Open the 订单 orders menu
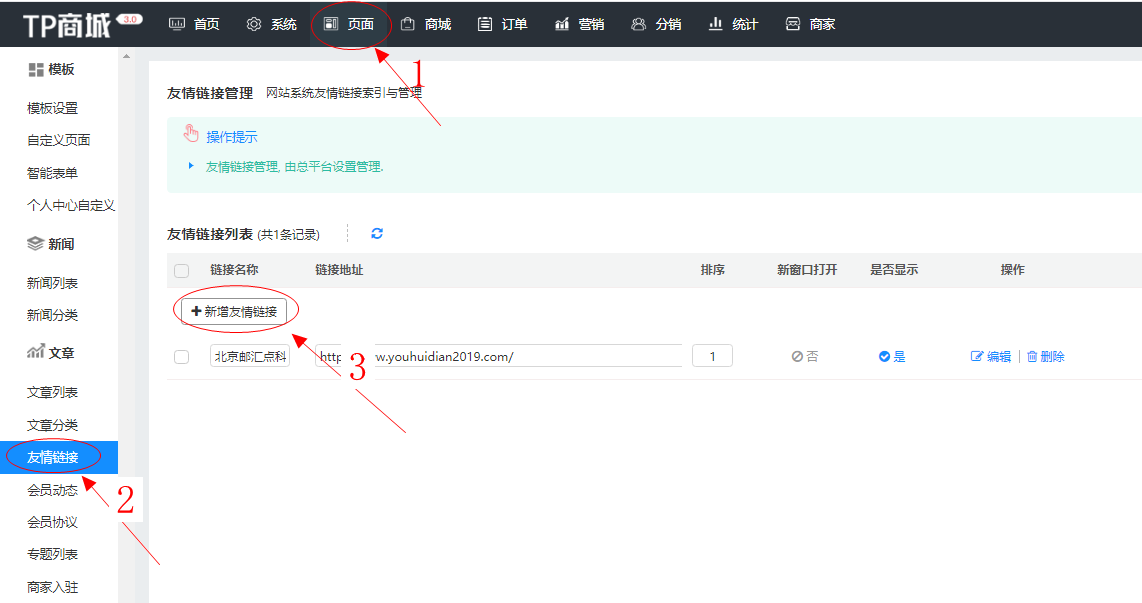 502,24
